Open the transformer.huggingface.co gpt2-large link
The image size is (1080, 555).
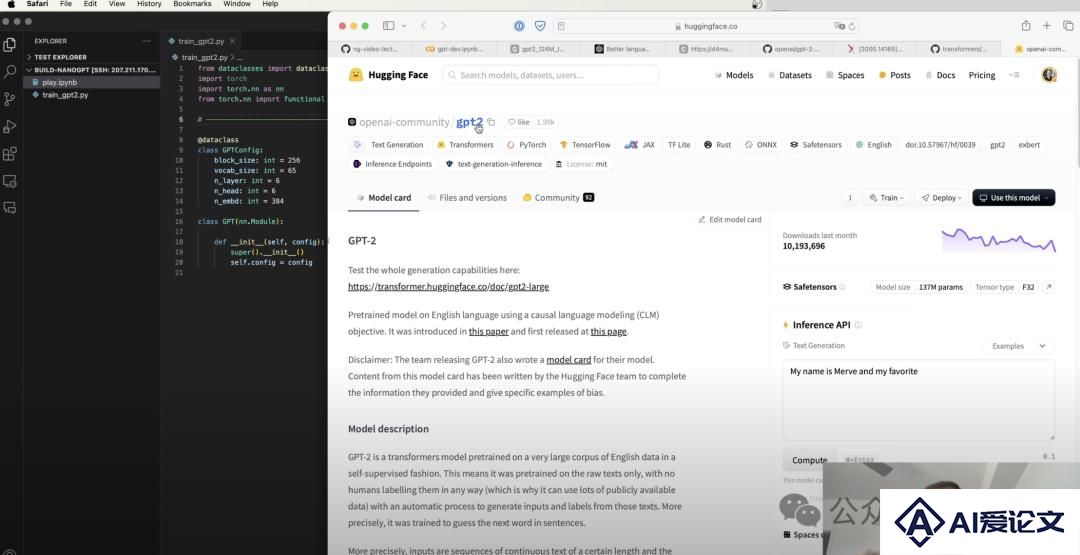pos(448,286)
